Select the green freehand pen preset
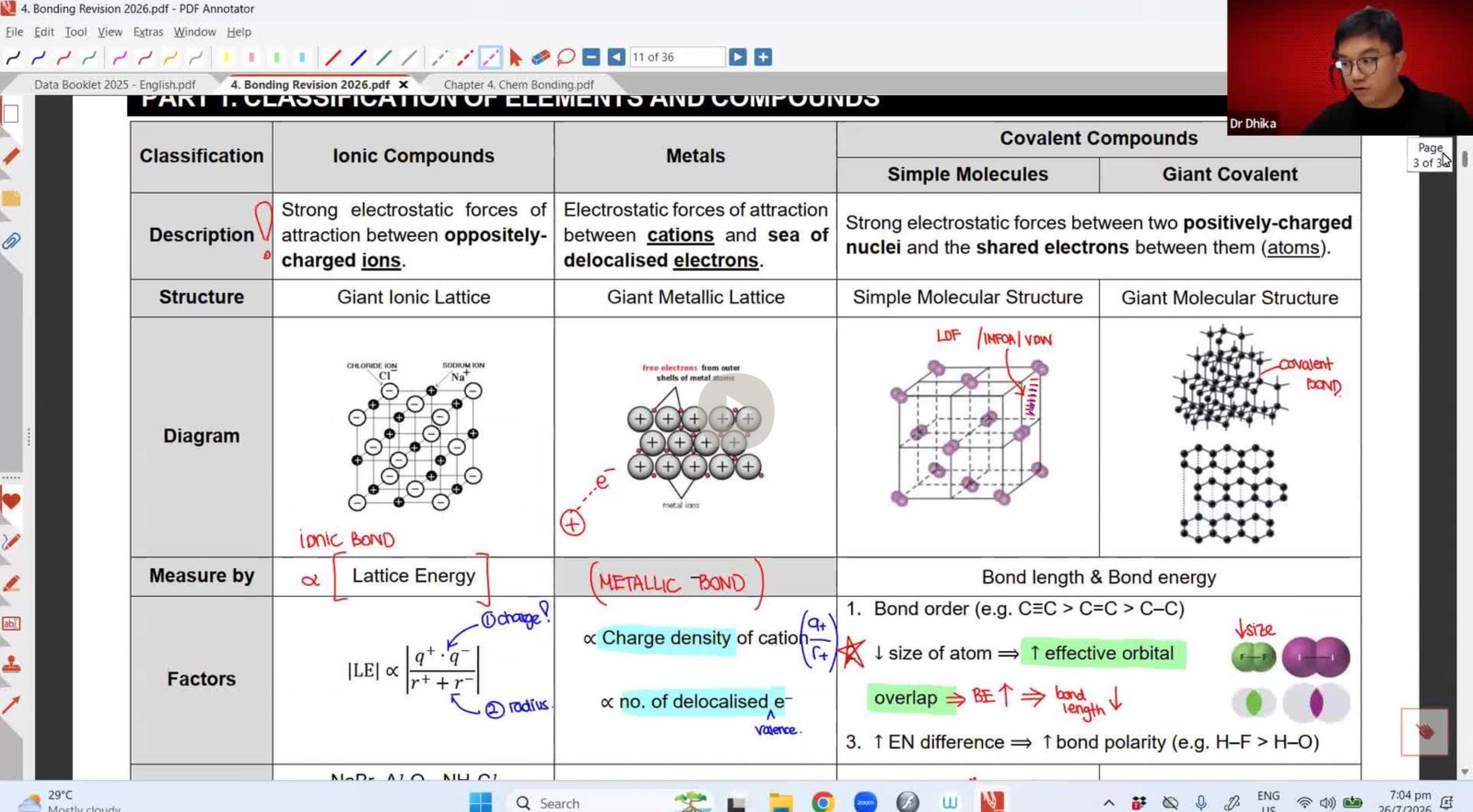The width and height of the screenshot is (1473, 812). pyautogui.click(x=89, y=57)
